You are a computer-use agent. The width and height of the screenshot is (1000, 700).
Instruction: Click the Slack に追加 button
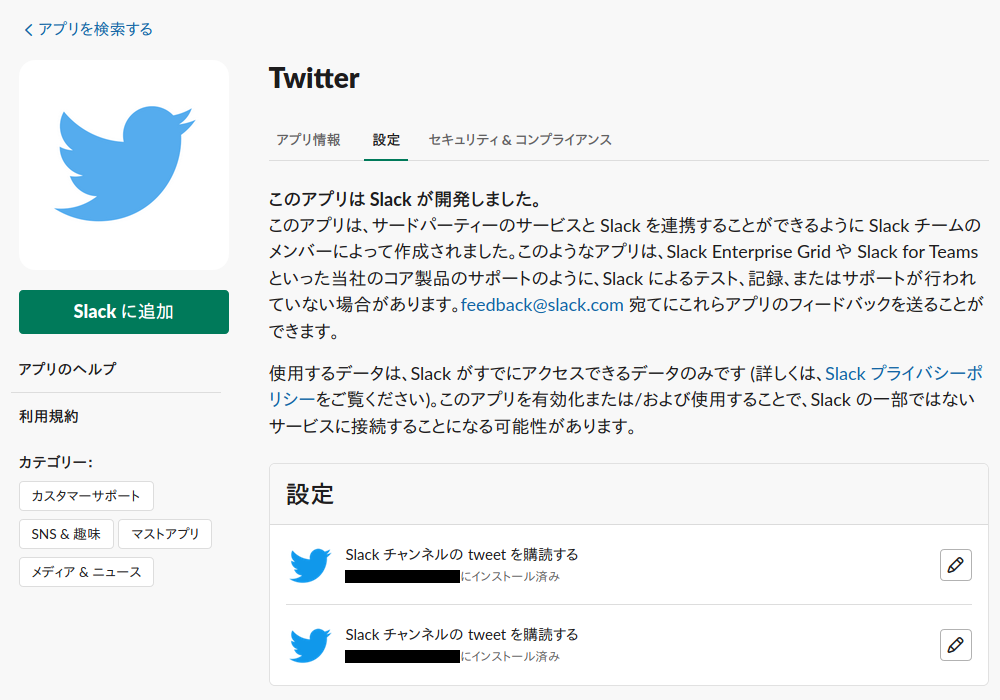click(124, 312)
